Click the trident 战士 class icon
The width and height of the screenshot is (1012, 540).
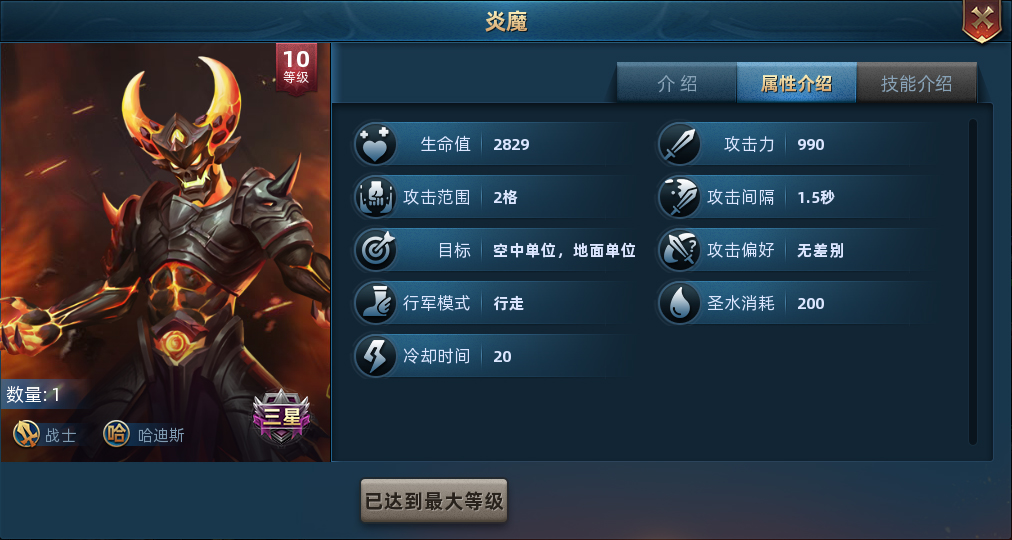[26, 434]
